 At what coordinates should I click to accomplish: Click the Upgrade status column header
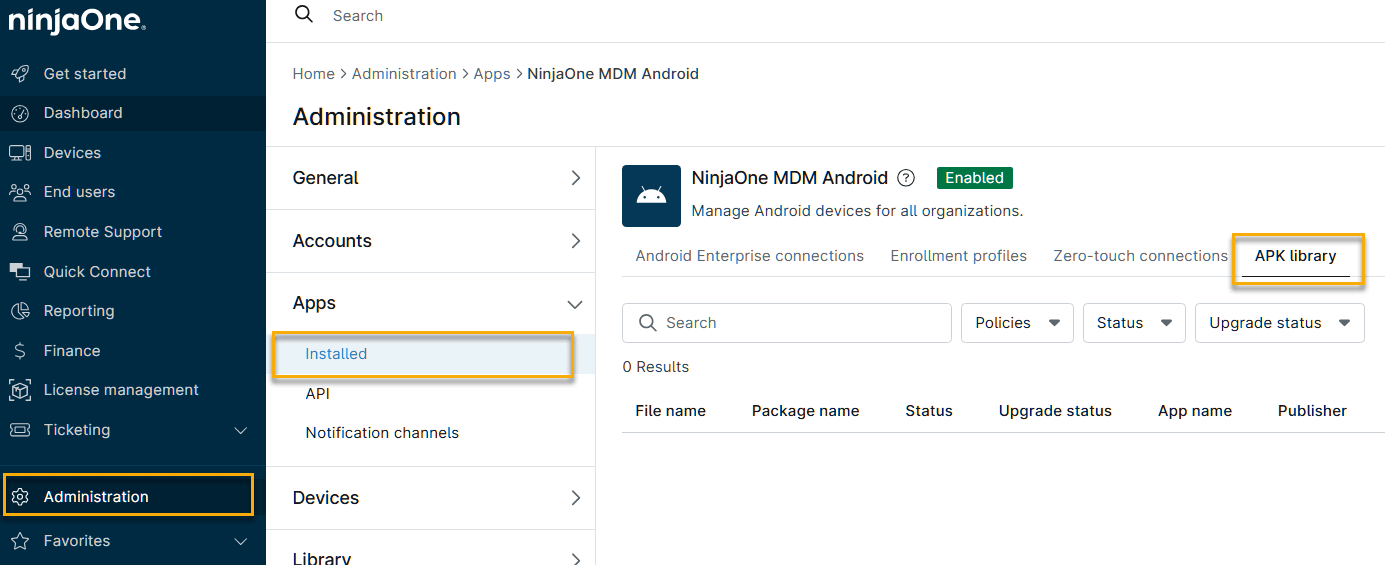point(1055,411)
